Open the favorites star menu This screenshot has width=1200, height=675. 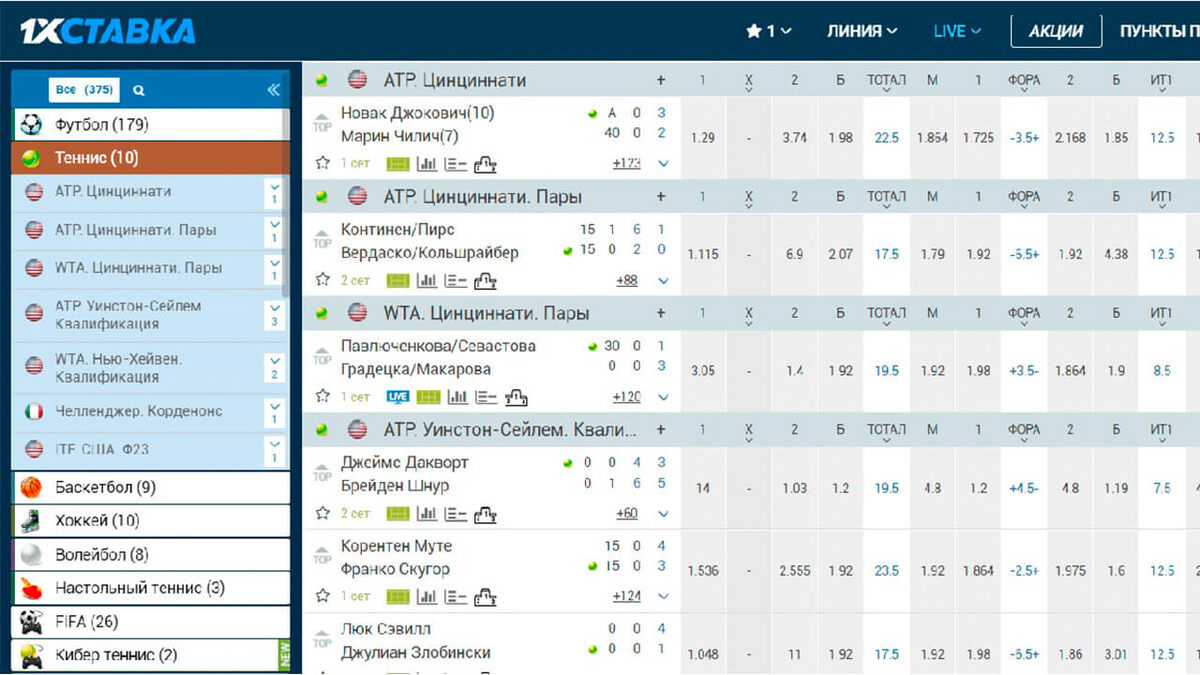768,31
